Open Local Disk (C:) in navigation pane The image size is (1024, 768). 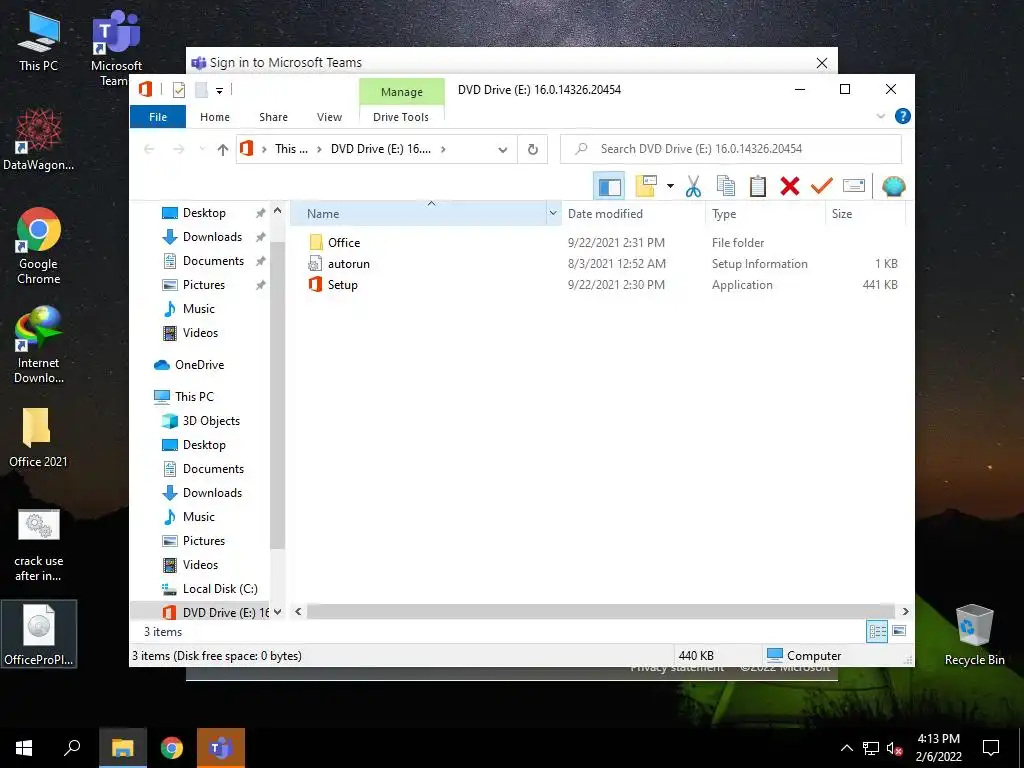click(x=219, y=589)
